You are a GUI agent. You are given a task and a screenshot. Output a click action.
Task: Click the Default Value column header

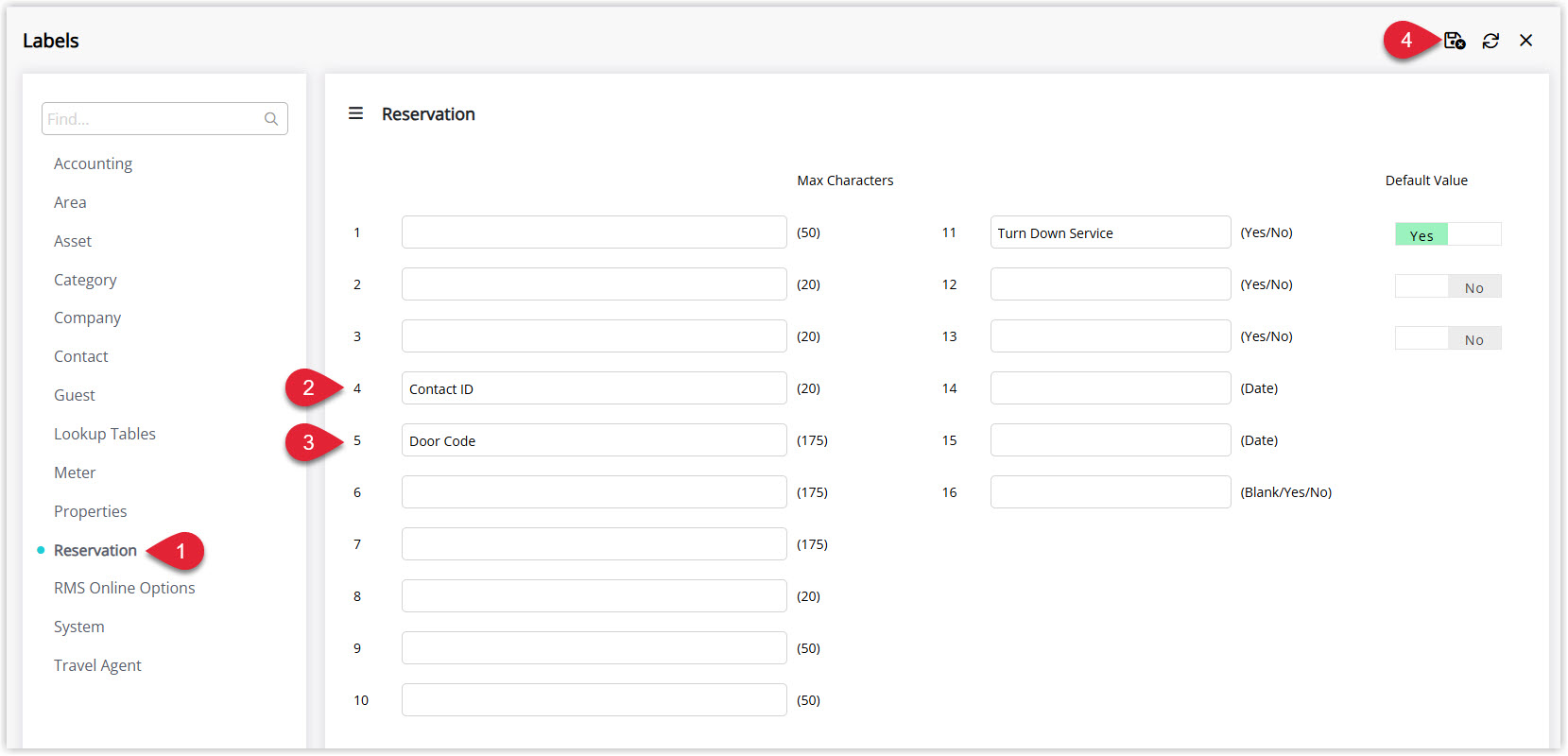[1426, 180]
